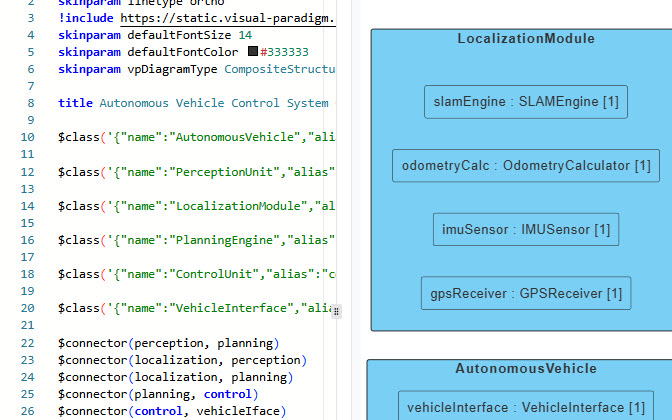Click the $class line naming AutonomousVehicle
672x420 pixels.
(196, 137)
